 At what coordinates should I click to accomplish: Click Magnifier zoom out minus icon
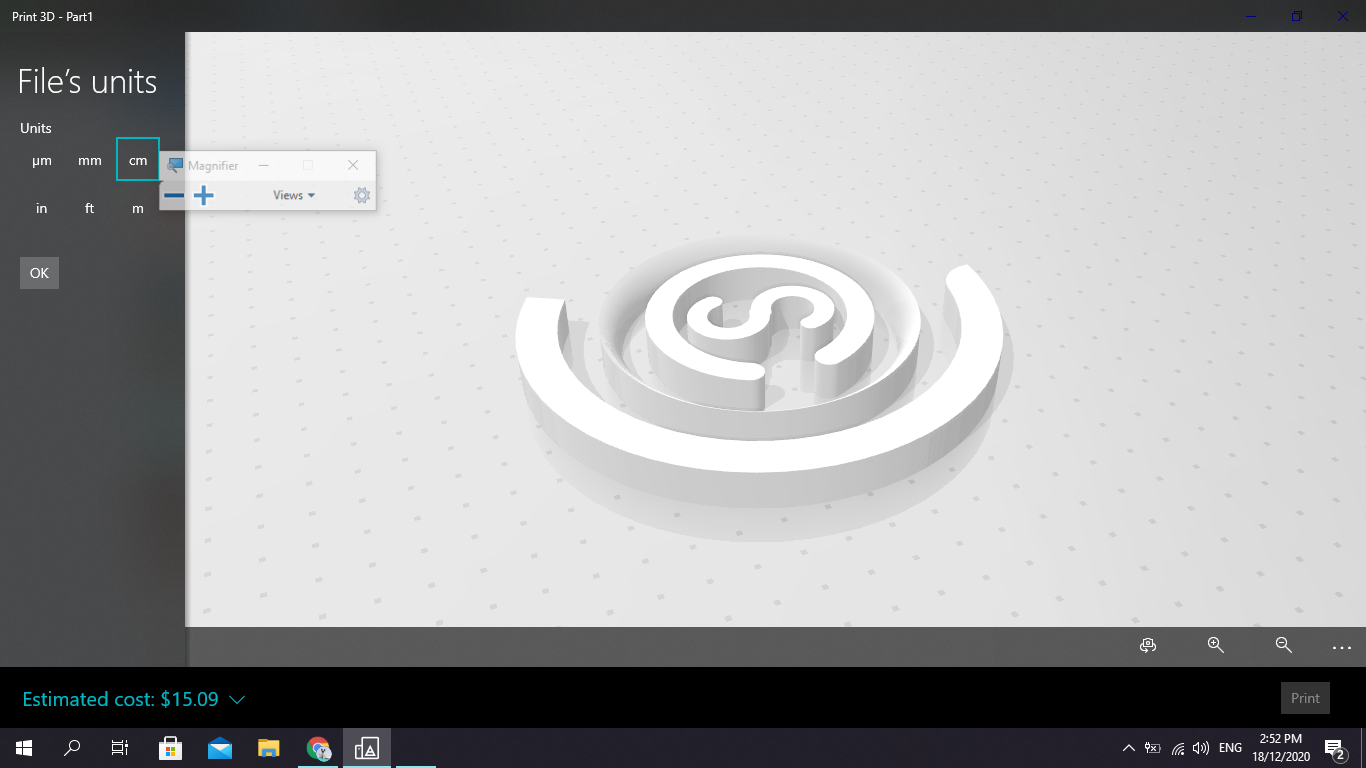point(174,195)
